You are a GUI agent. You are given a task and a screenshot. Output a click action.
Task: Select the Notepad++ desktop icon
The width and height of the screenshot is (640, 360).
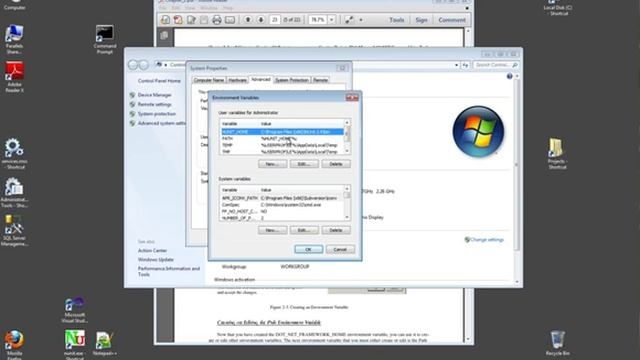pyautogui.click(x=104, y=343)
